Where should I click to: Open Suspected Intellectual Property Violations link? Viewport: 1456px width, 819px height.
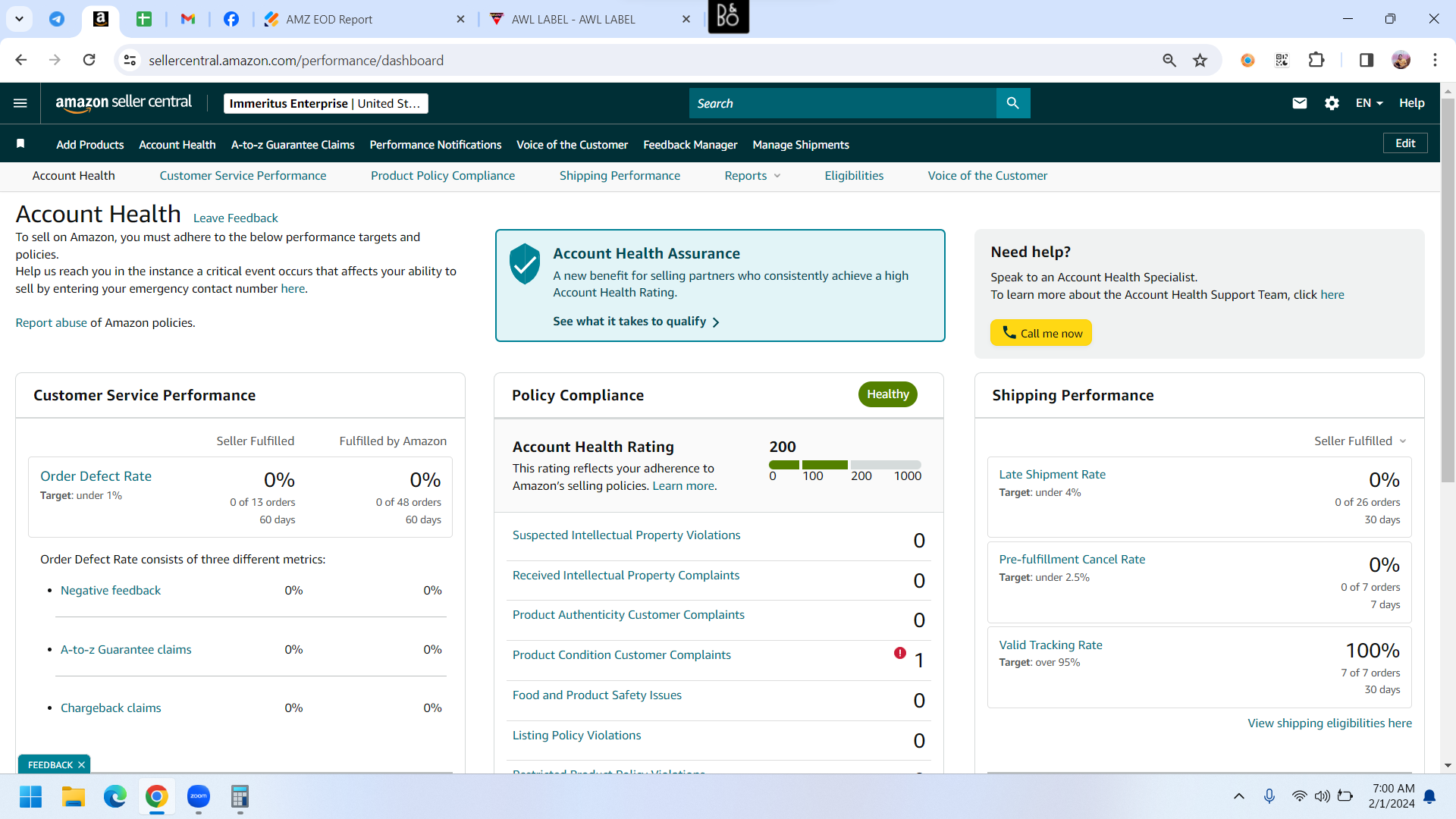[626, 535]
